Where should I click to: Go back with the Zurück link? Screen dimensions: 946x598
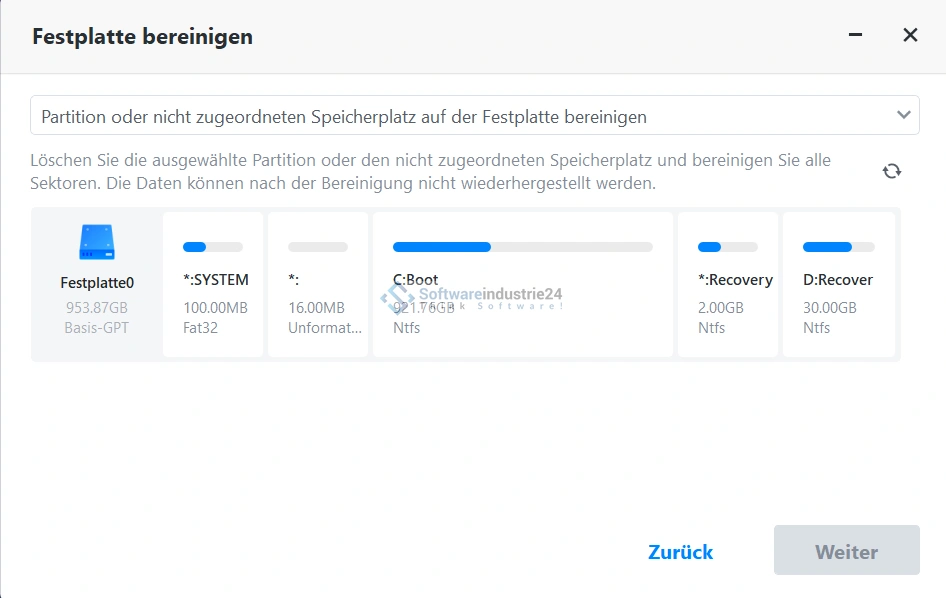pyautogui.click(x=680, y=552)
